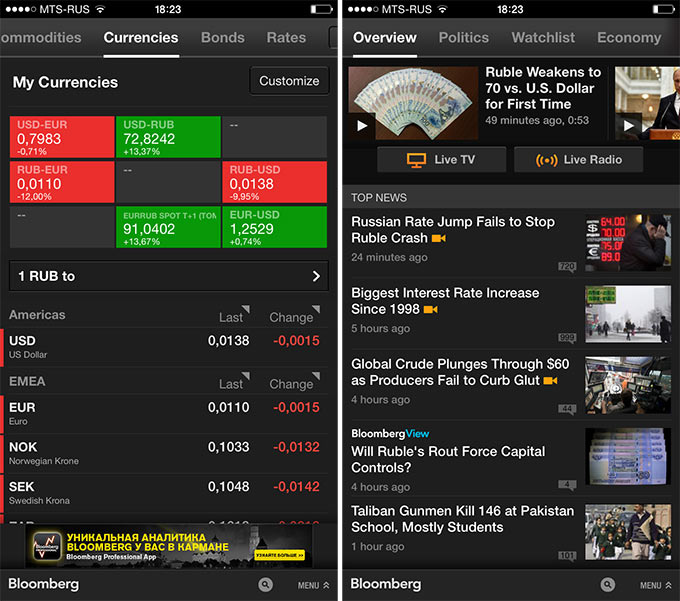Expand MENU on the left screen
This screenshot has width=680, height=601.
[x=313, y=585]
